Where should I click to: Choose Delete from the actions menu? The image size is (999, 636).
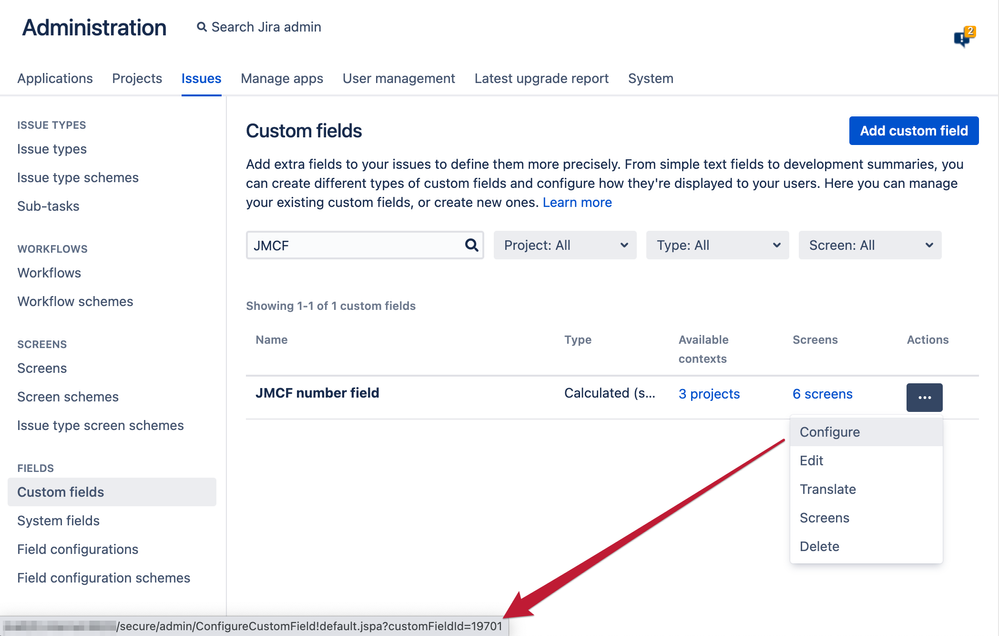pyautogui.click(x=866, y=547)
